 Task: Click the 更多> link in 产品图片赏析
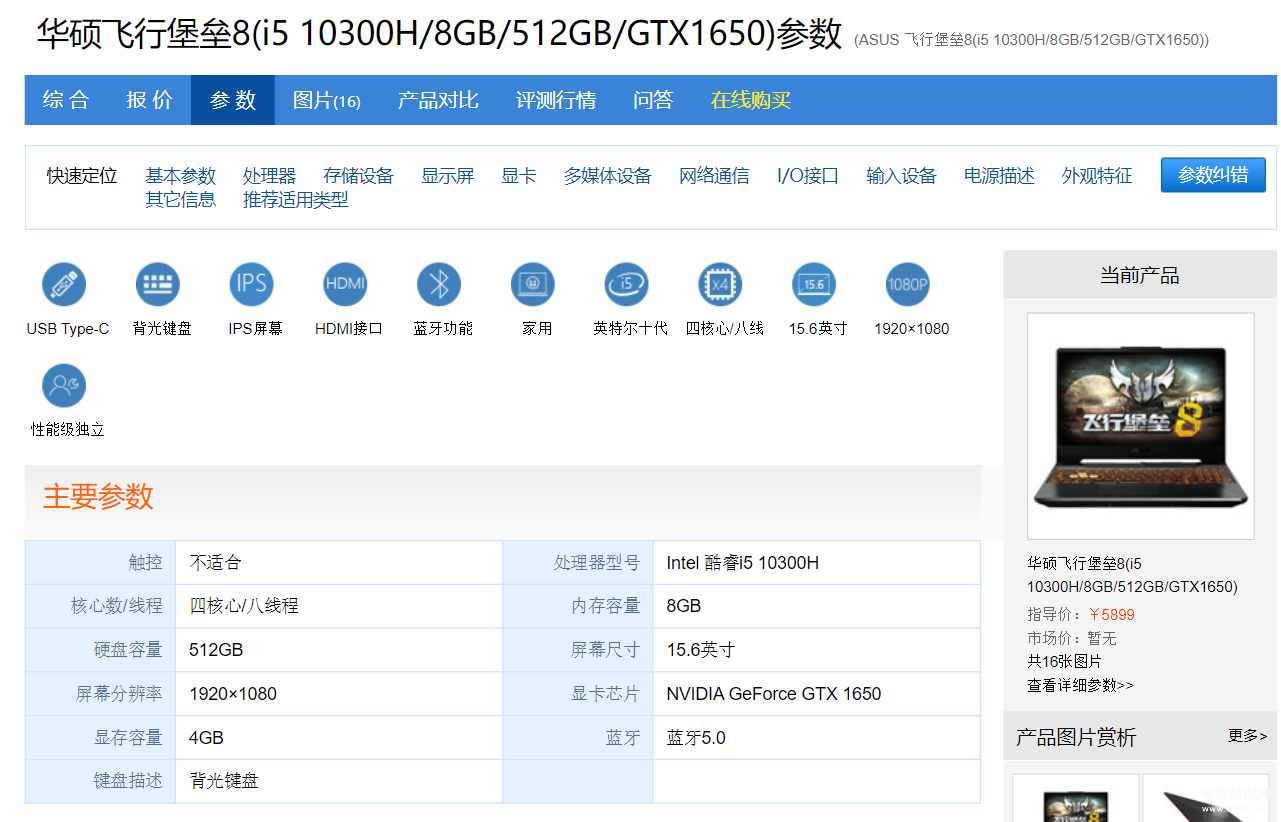click(x=1247, y=736)
